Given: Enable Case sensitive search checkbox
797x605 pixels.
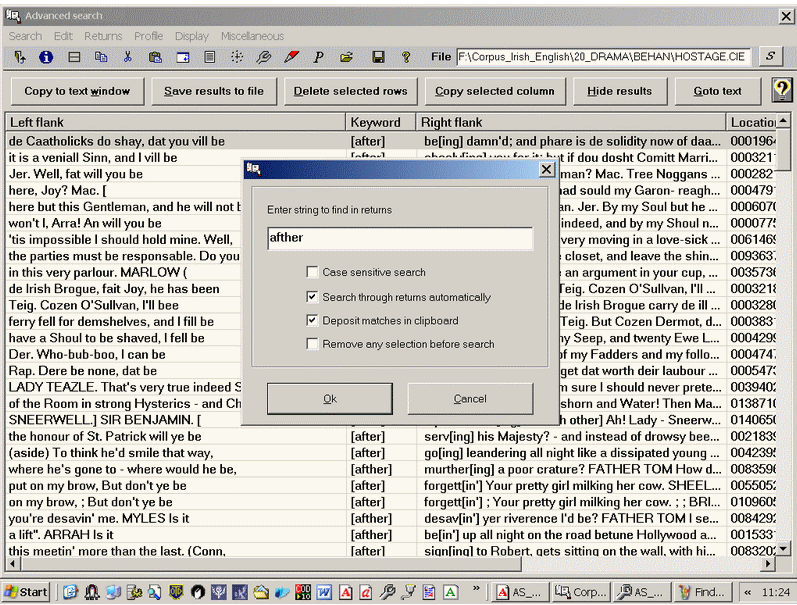Looking at the screenshot, I should click(313, 272).
